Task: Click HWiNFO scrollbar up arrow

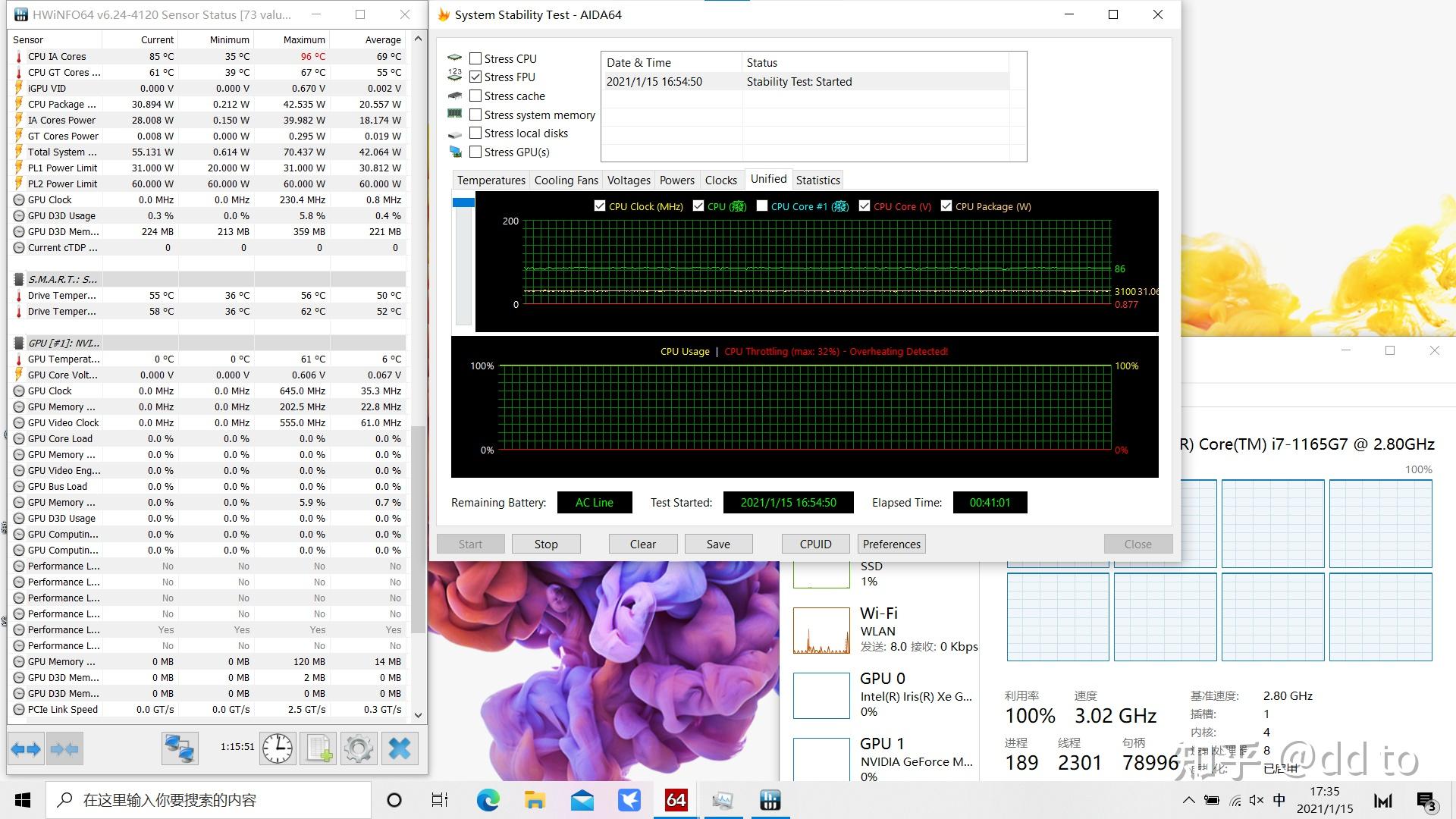Action: point(418,39)
